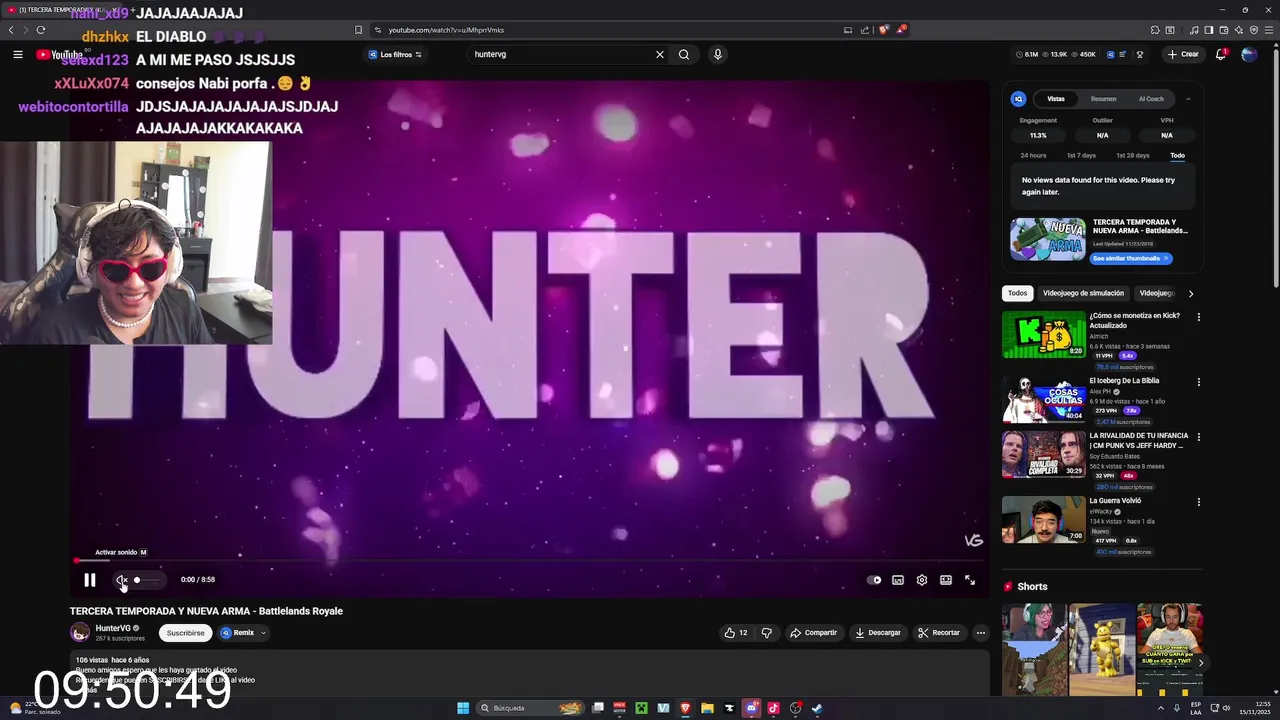Image resolution: width=1280 pixels, height=720 pixels.
Task: Click the Windows Start button
Action: pyautogui.click(x=463, y=708)
